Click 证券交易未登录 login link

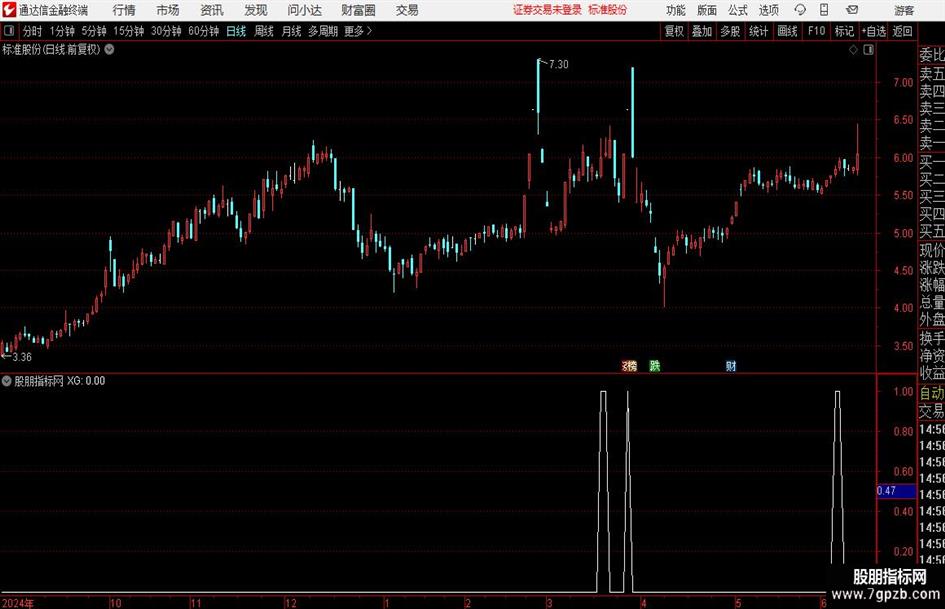tap(547, 10)
